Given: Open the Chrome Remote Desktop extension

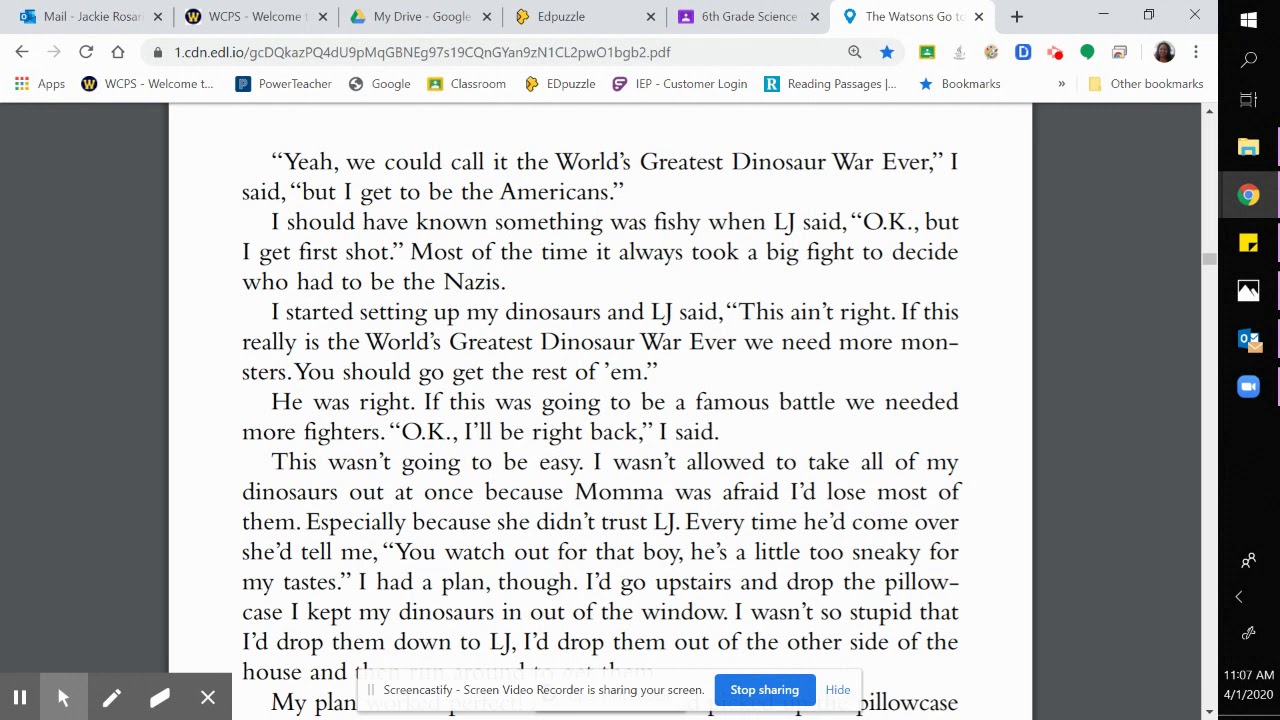Looking at the screenshot, I should [x=1119, y=52].
